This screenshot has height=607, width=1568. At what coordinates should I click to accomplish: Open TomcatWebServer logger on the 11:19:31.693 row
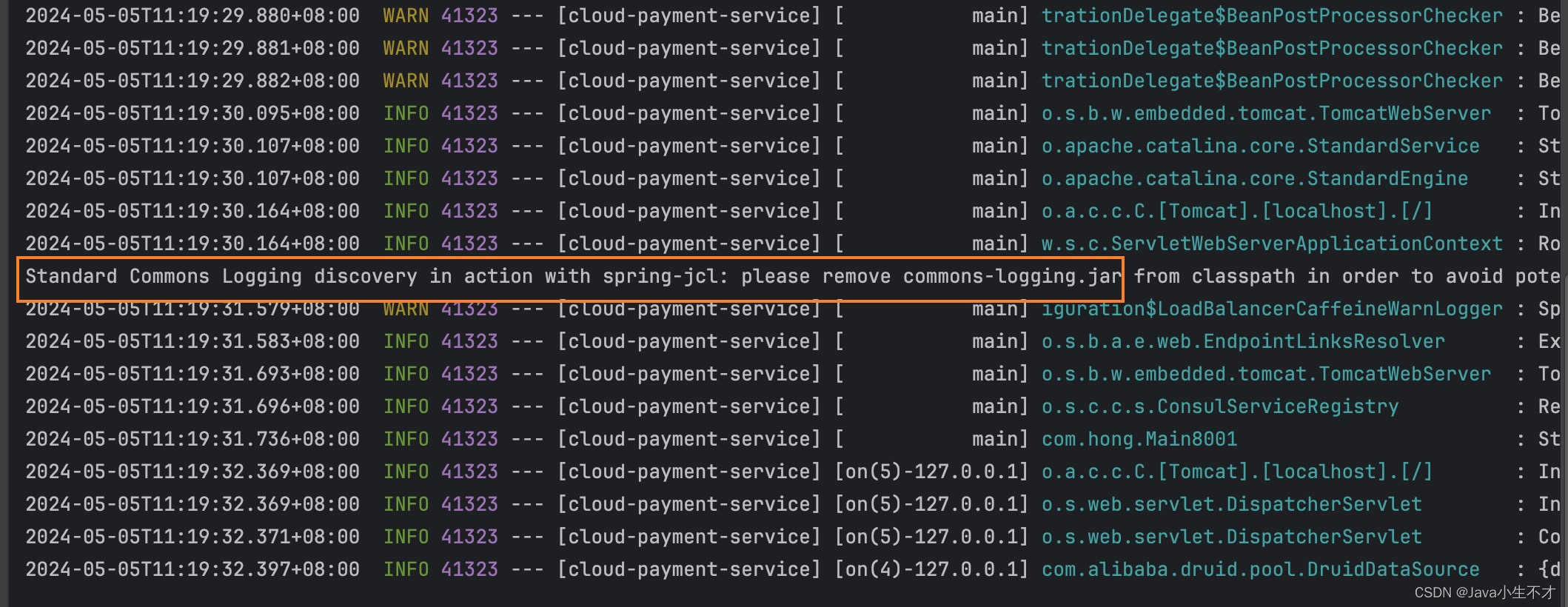click(x=1266, y=374)
